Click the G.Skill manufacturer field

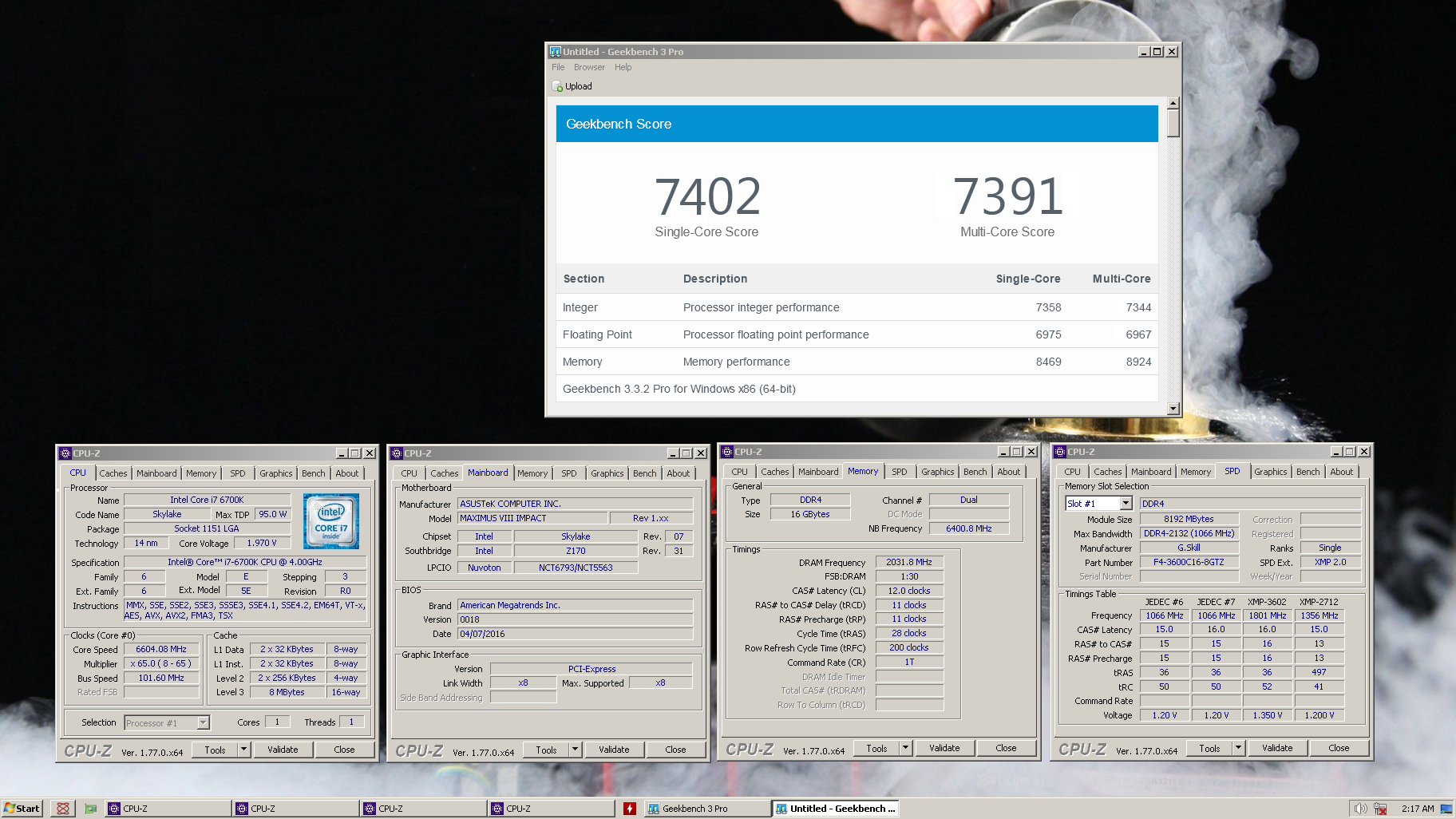[1189, 548]
